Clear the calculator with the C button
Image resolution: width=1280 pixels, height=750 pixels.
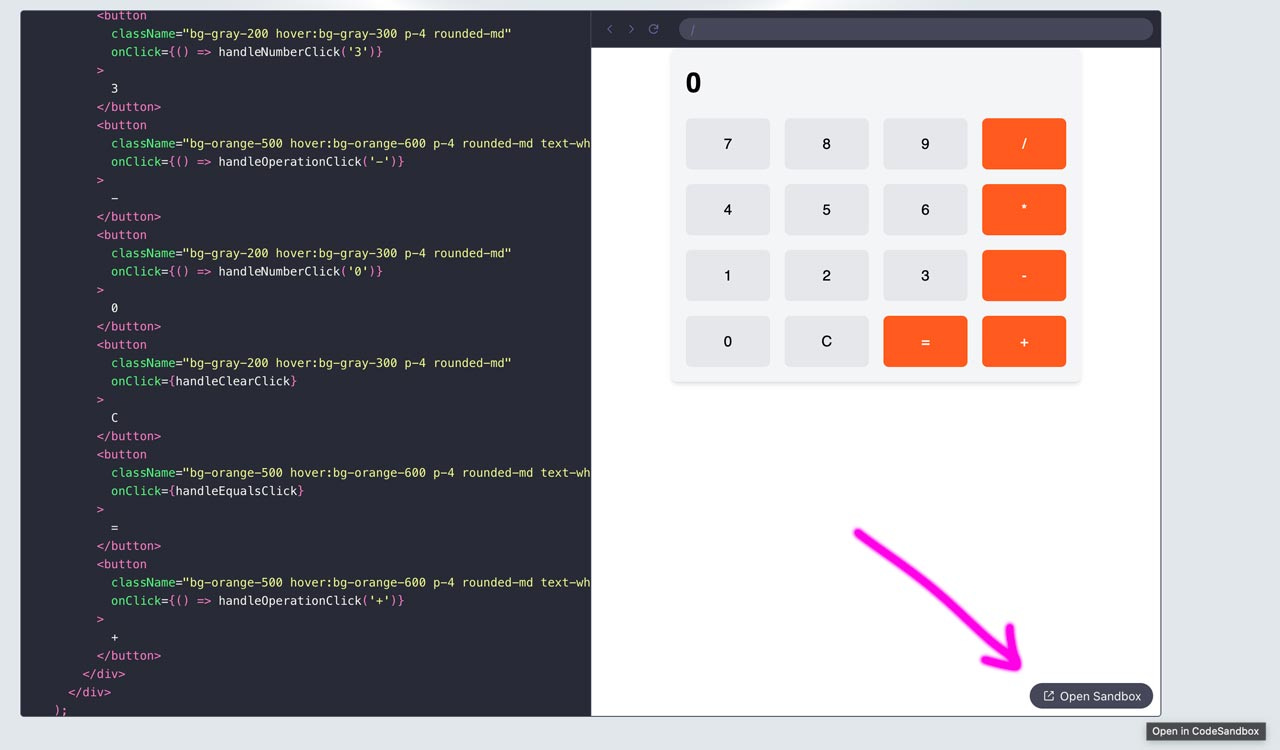826,341
